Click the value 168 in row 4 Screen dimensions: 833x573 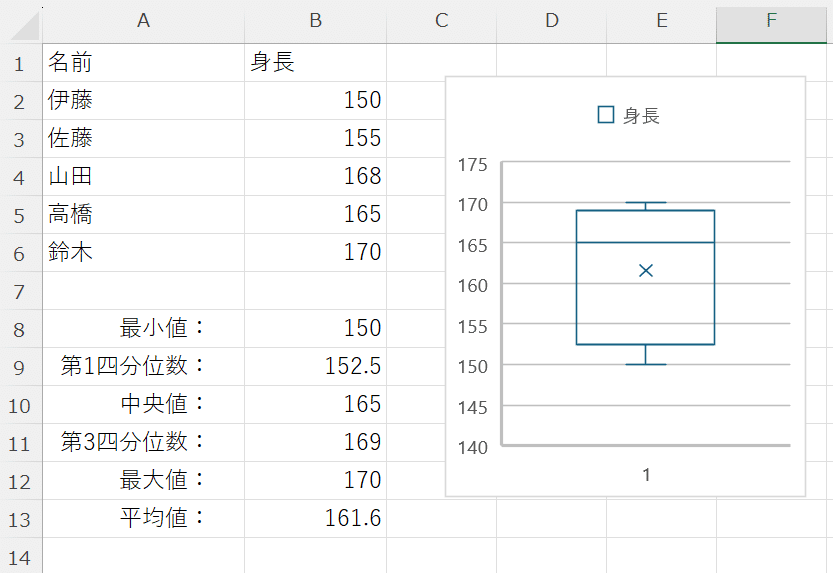coord(316,177)
